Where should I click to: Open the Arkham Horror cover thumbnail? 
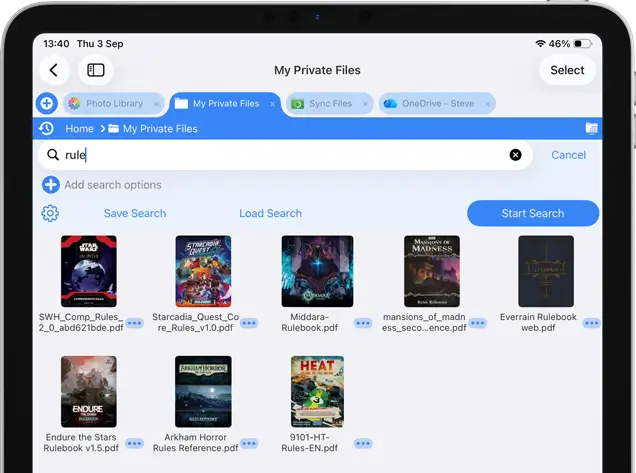203,391
